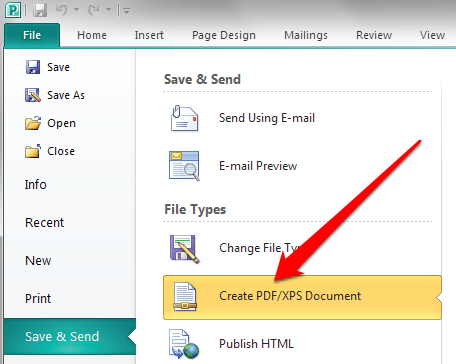
Task: Open the Undo history dropdown arrow
Action: tap(76, 10)
